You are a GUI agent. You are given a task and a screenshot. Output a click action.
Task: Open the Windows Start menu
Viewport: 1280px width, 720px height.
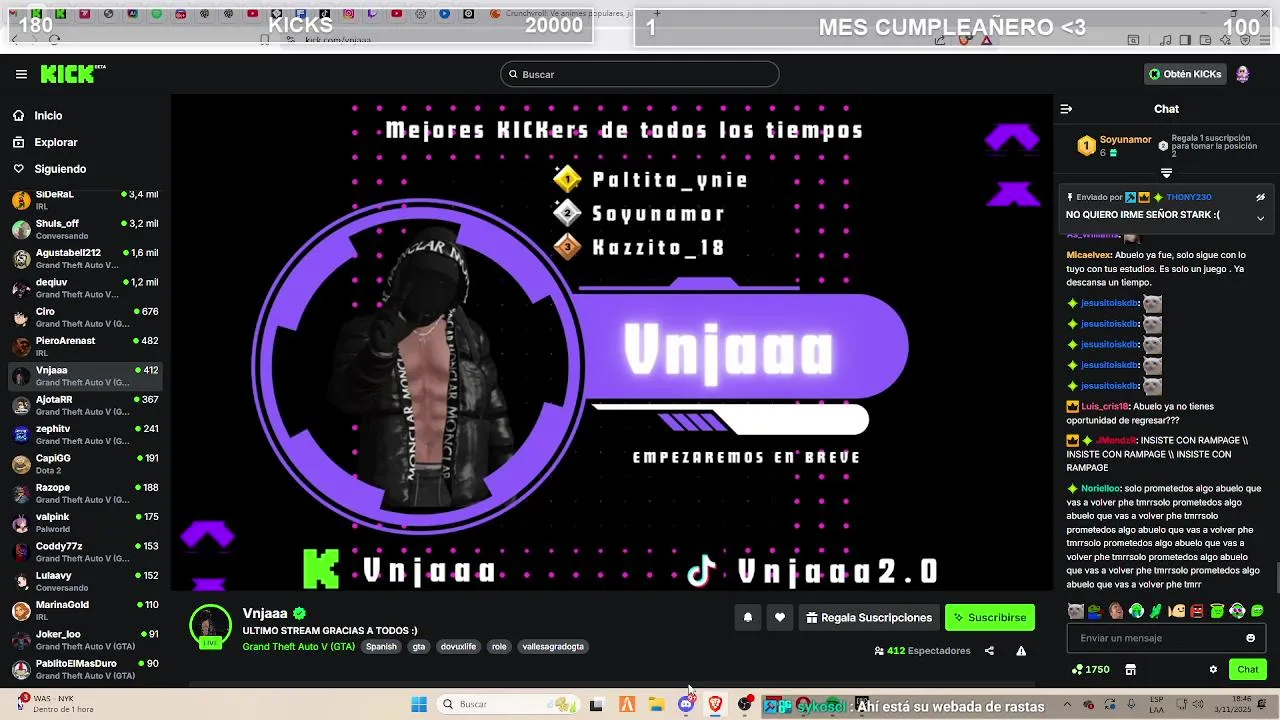pos(419,705)
